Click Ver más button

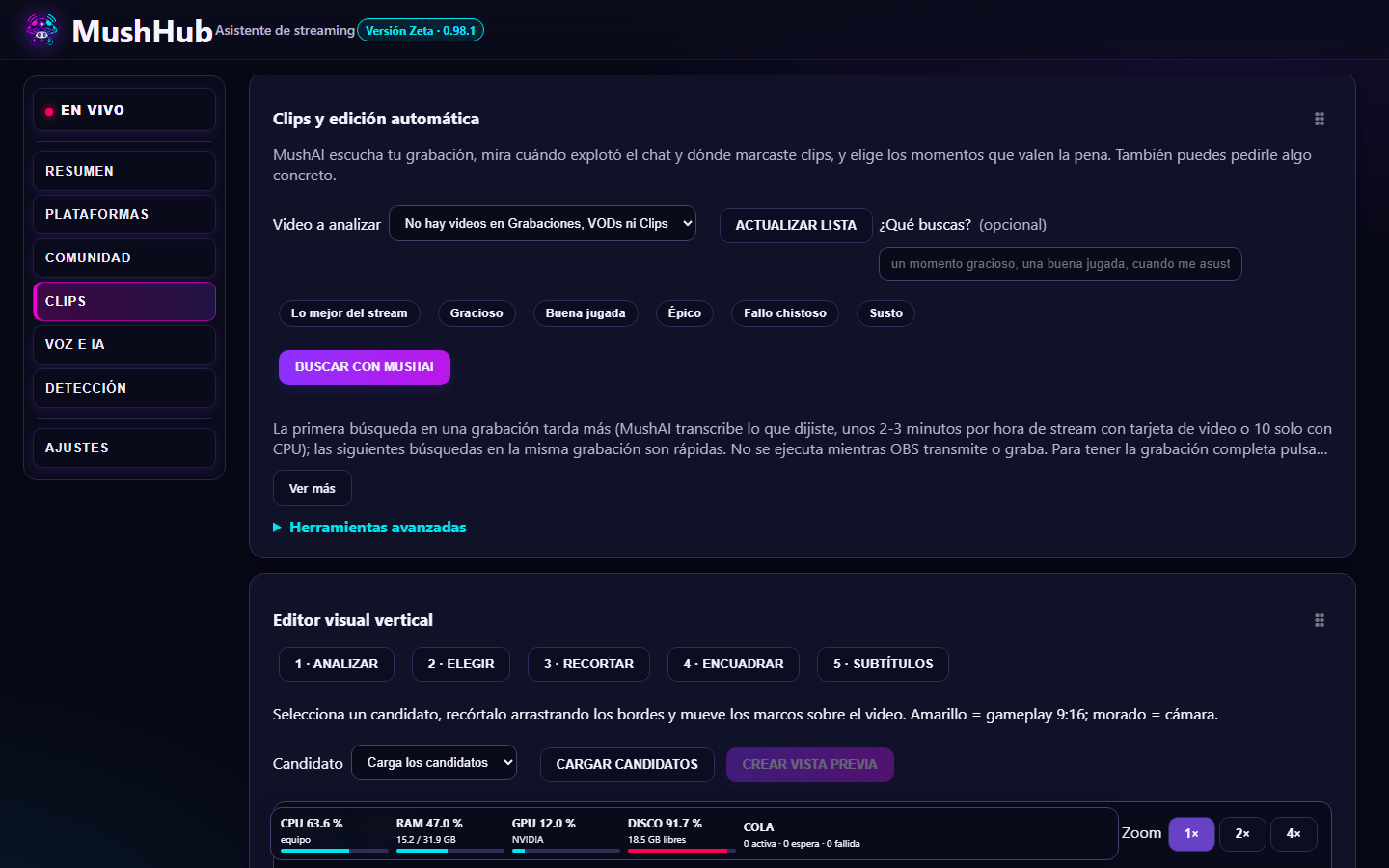(313, 488)
